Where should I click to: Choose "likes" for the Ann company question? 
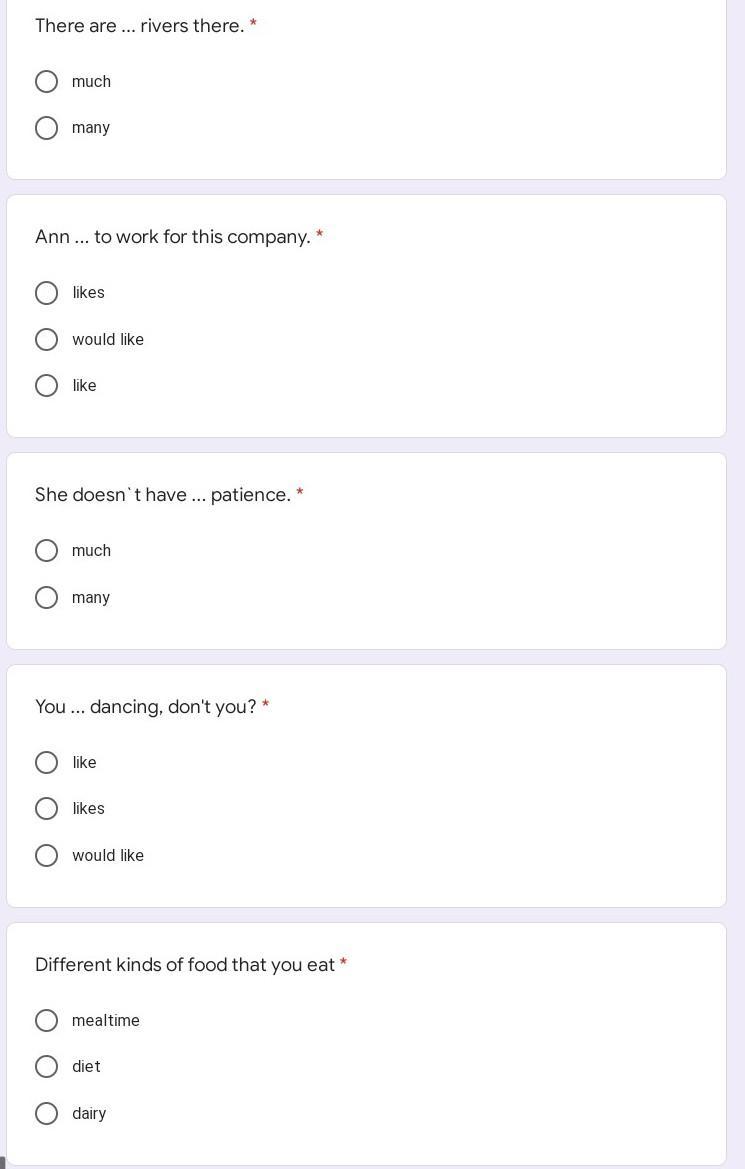(x=47, y=293)
